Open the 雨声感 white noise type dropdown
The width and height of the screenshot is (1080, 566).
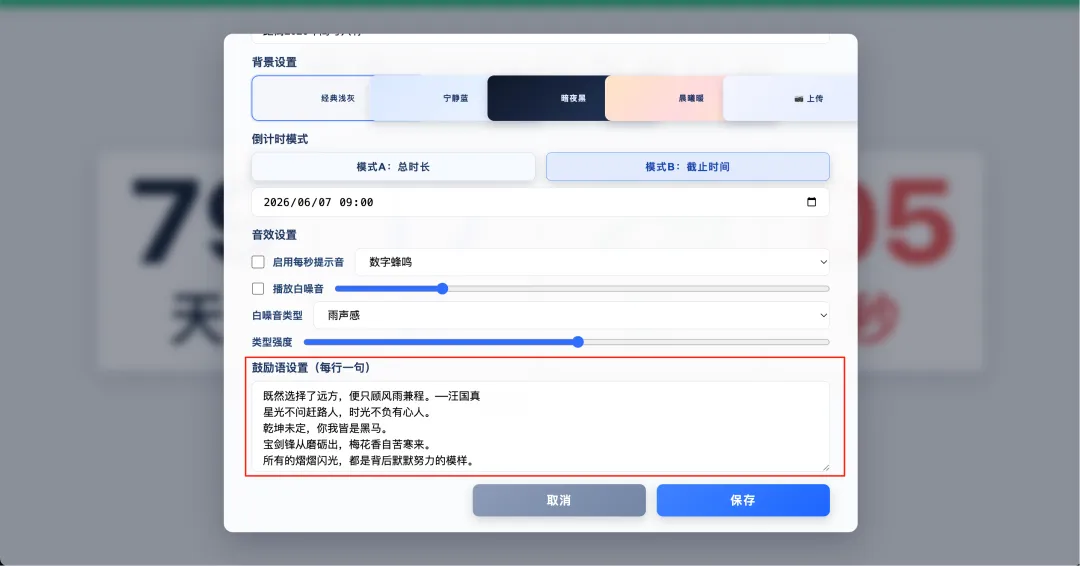tap(571, 315)
